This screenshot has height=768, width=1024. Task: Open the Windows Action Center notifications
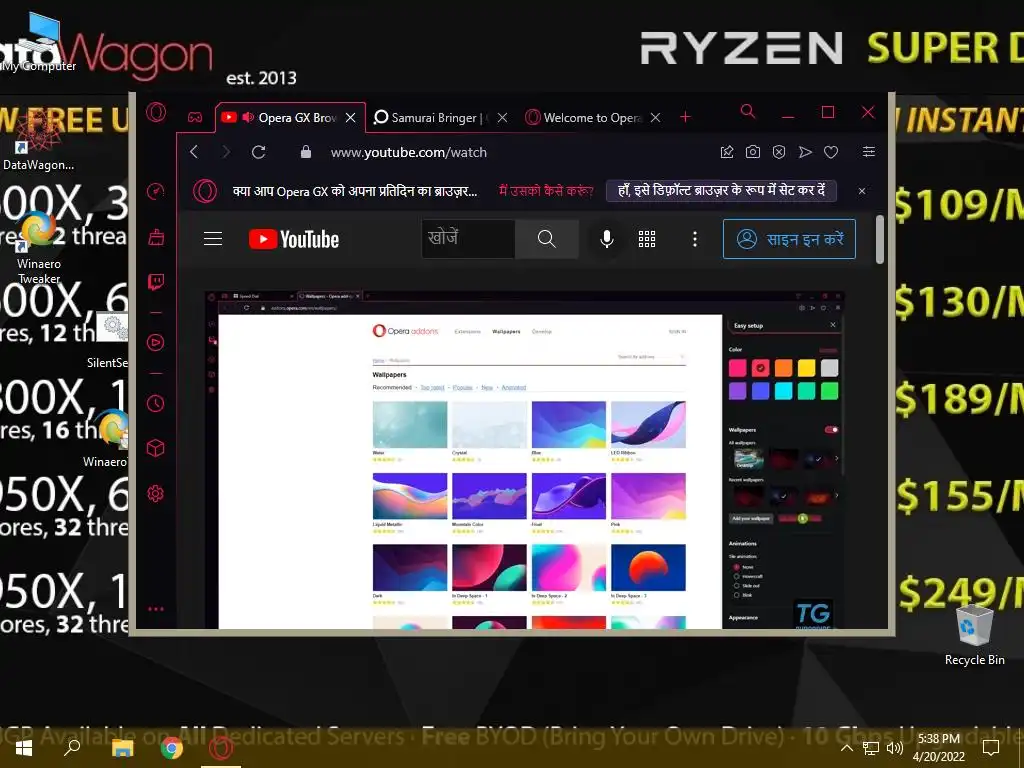coord(991,748)
